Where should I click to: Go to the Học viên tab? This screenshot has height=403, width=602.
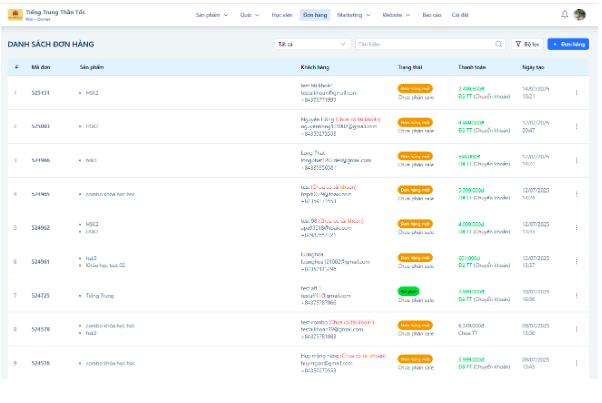282,15
